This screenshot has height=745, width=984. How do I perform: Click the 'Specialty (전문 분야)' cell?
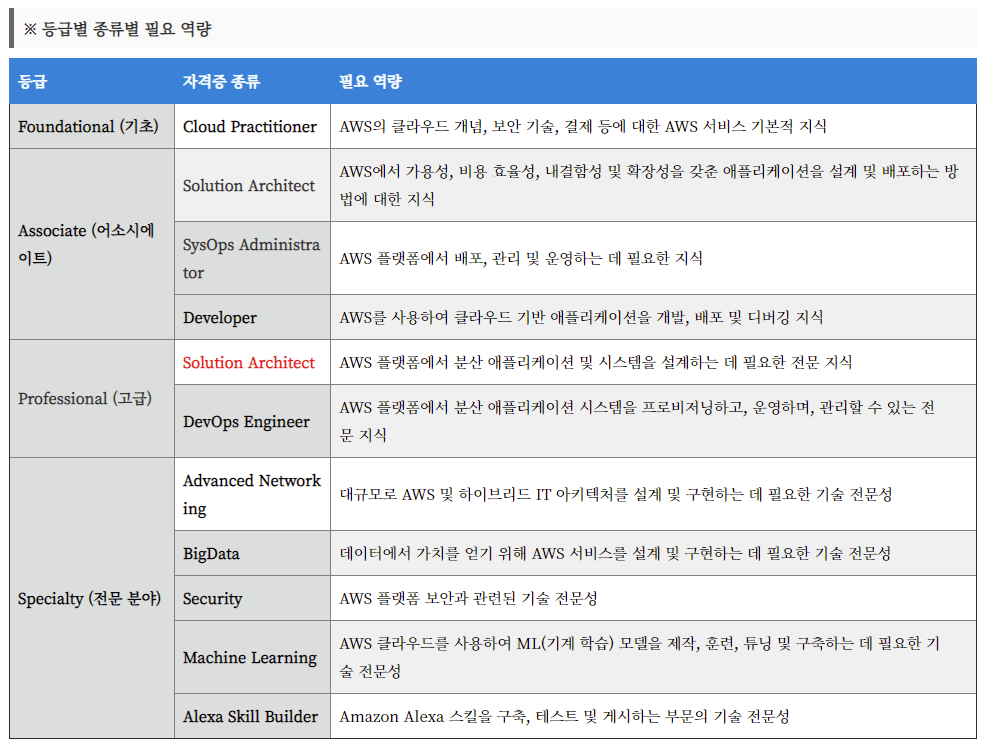pos(92,598)
